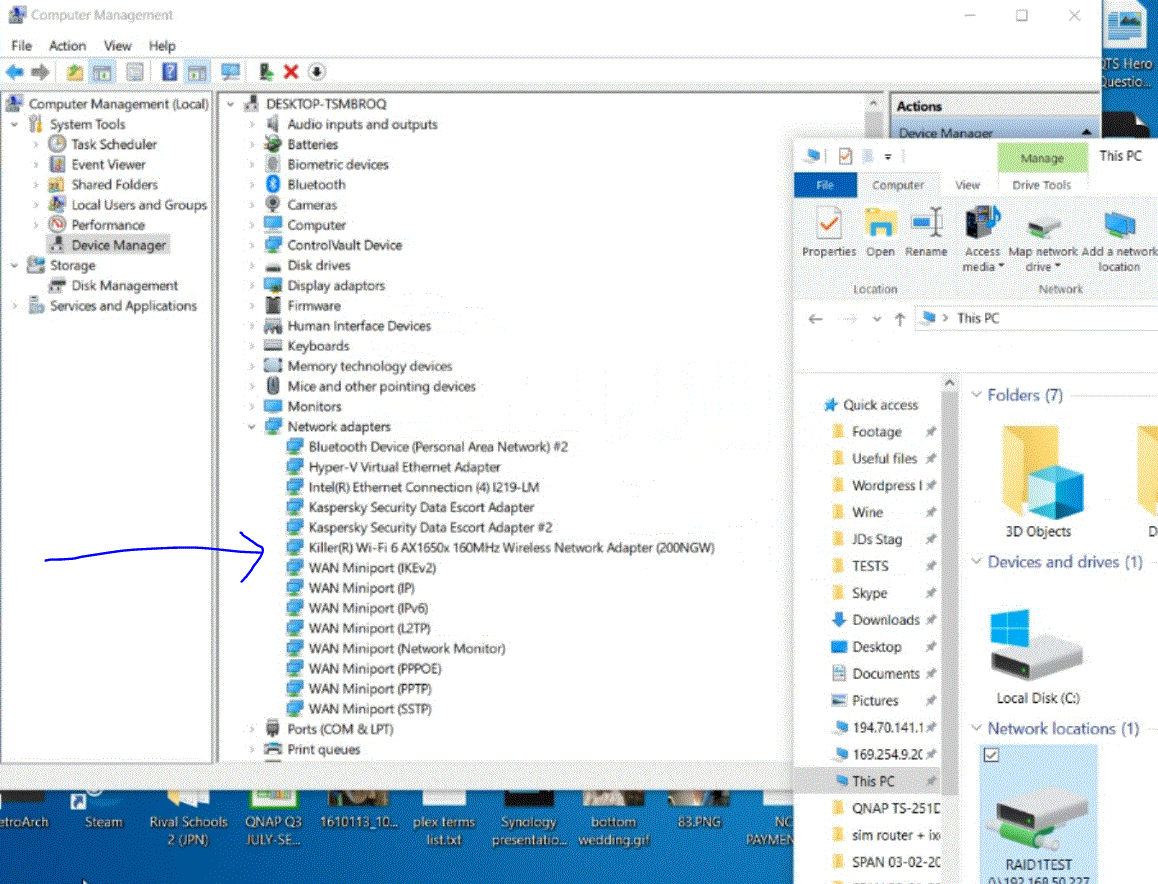Expand the Disk drives category

point(252,265)
